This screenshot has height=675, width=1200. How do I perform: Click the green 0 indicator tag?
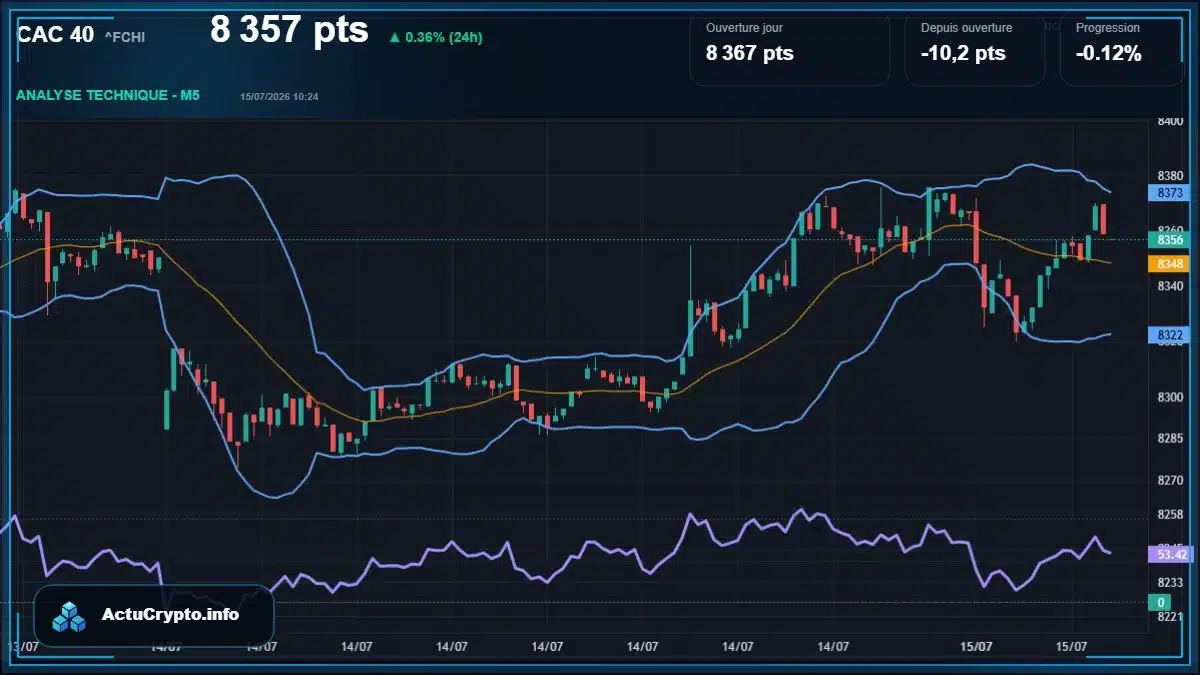[x=1160, y=602]
